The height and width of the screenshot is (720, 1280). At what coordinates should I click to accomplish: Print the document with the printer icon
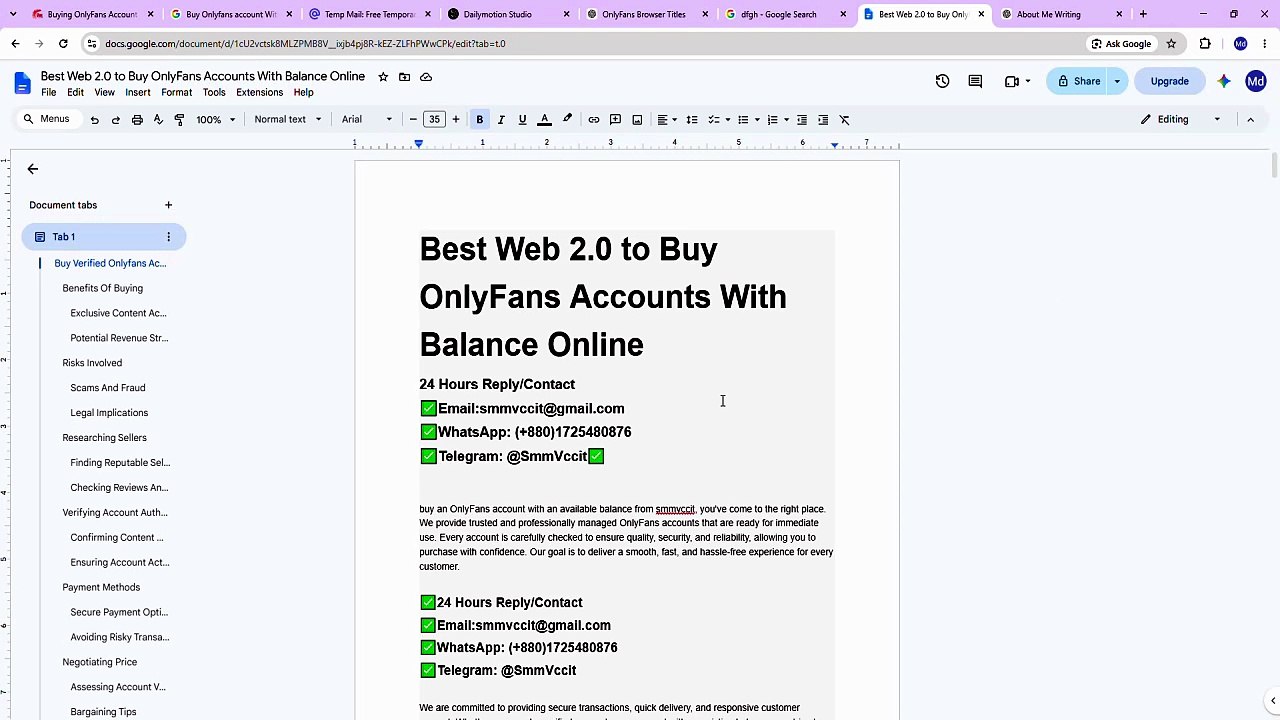(x=137, y=120)
